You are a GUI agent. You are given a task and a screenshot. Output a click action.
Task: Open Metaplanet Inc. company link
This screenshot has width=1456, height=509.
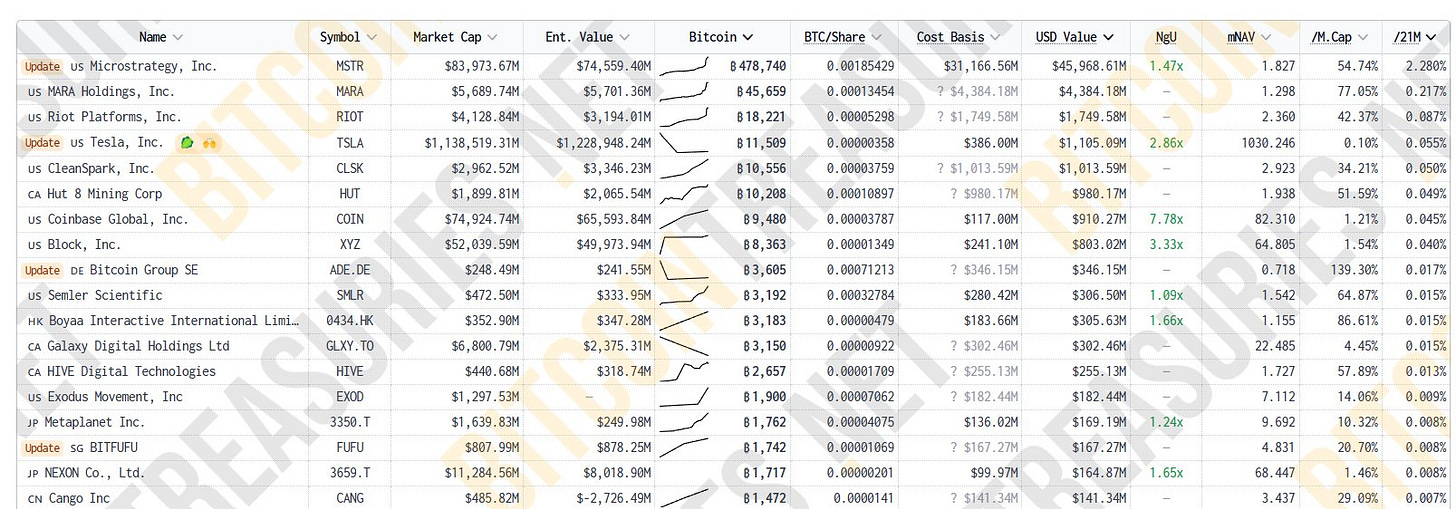95,423
